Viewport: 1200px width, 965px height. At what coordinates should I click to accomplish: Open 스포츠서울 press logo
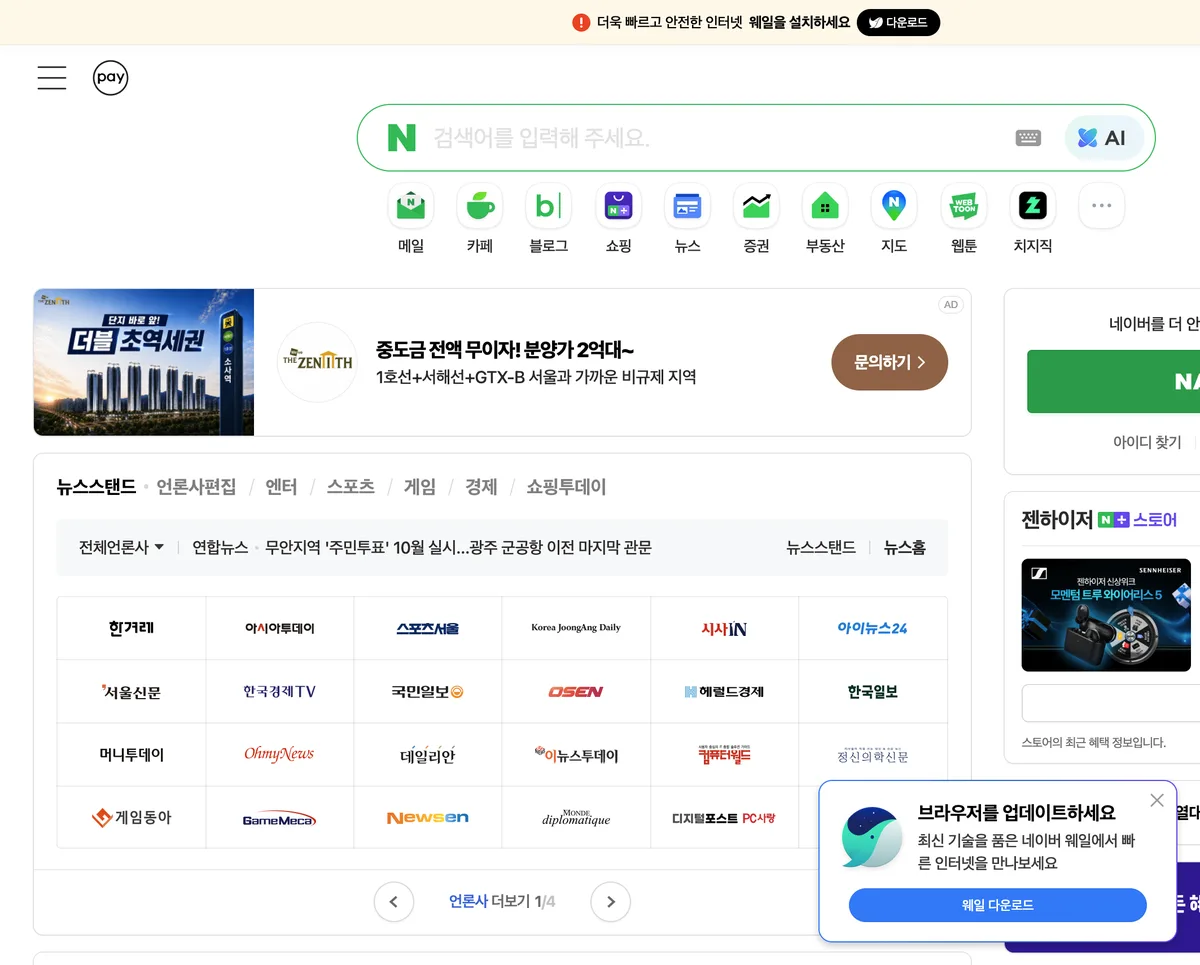pos(428,628)
